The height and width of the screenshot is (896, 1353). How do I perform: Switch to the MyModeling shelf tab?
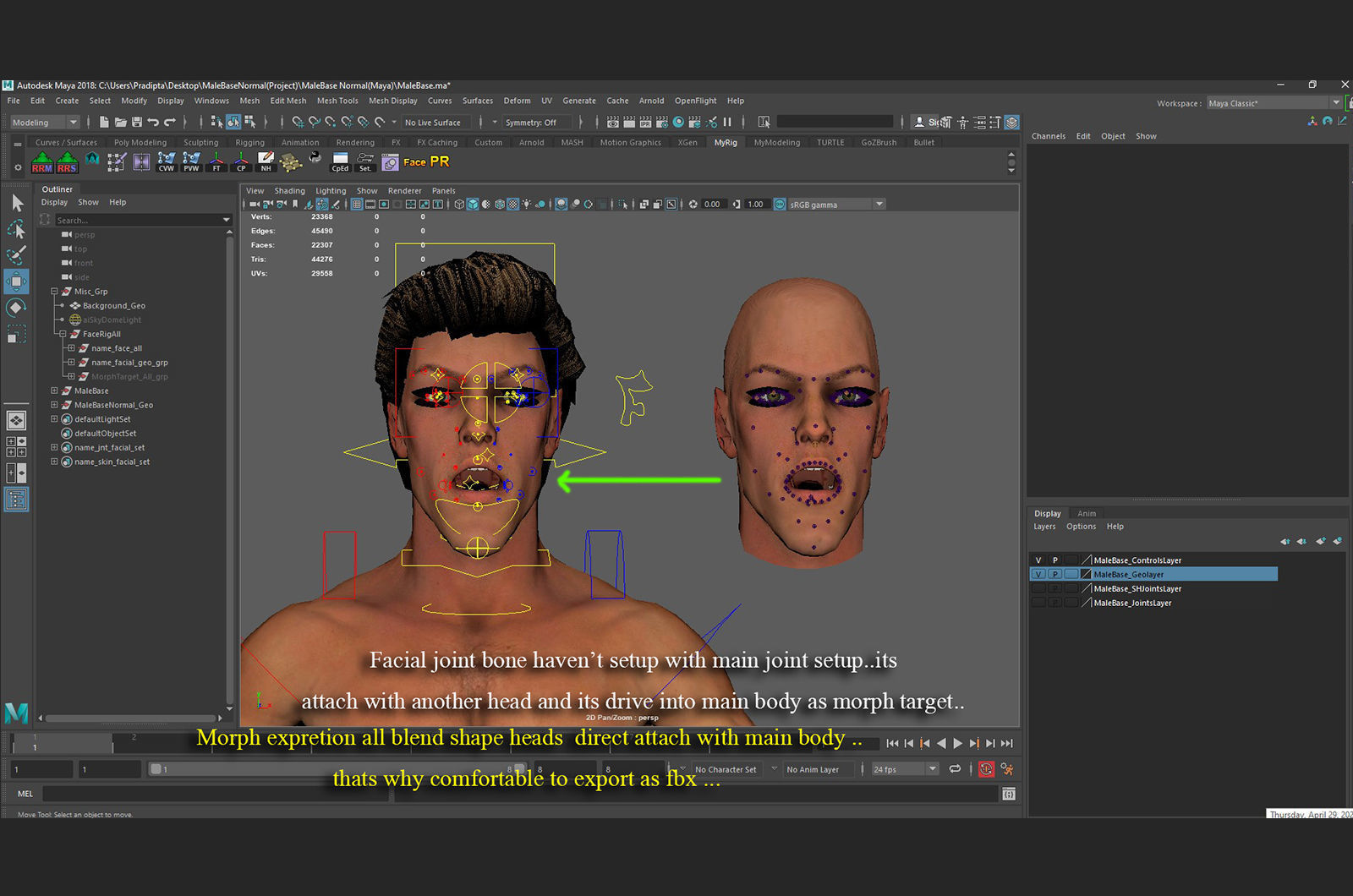point(776,142)
